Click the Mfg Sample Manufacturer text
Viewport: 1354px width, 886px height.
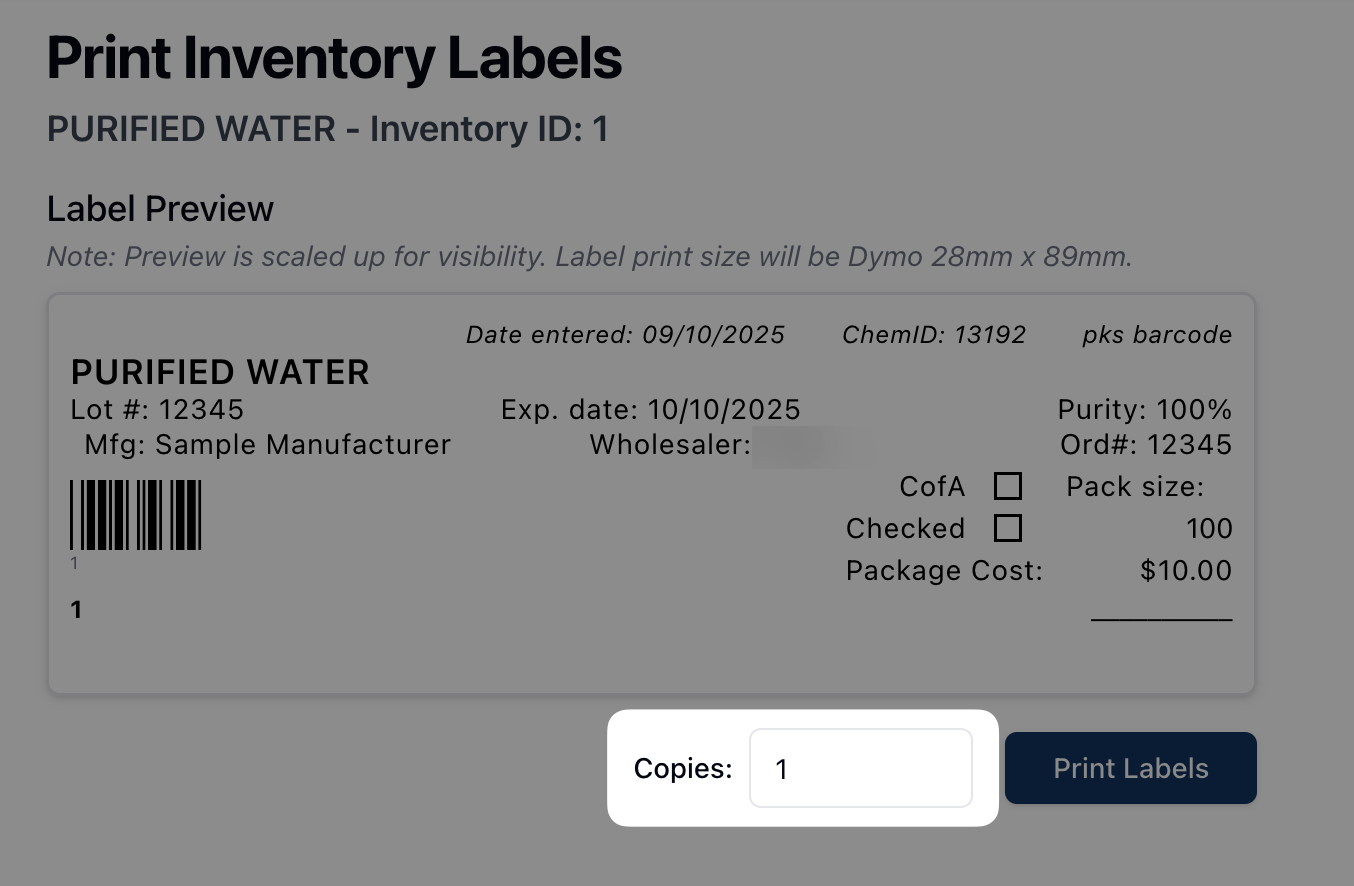click(x=267, y=444)
